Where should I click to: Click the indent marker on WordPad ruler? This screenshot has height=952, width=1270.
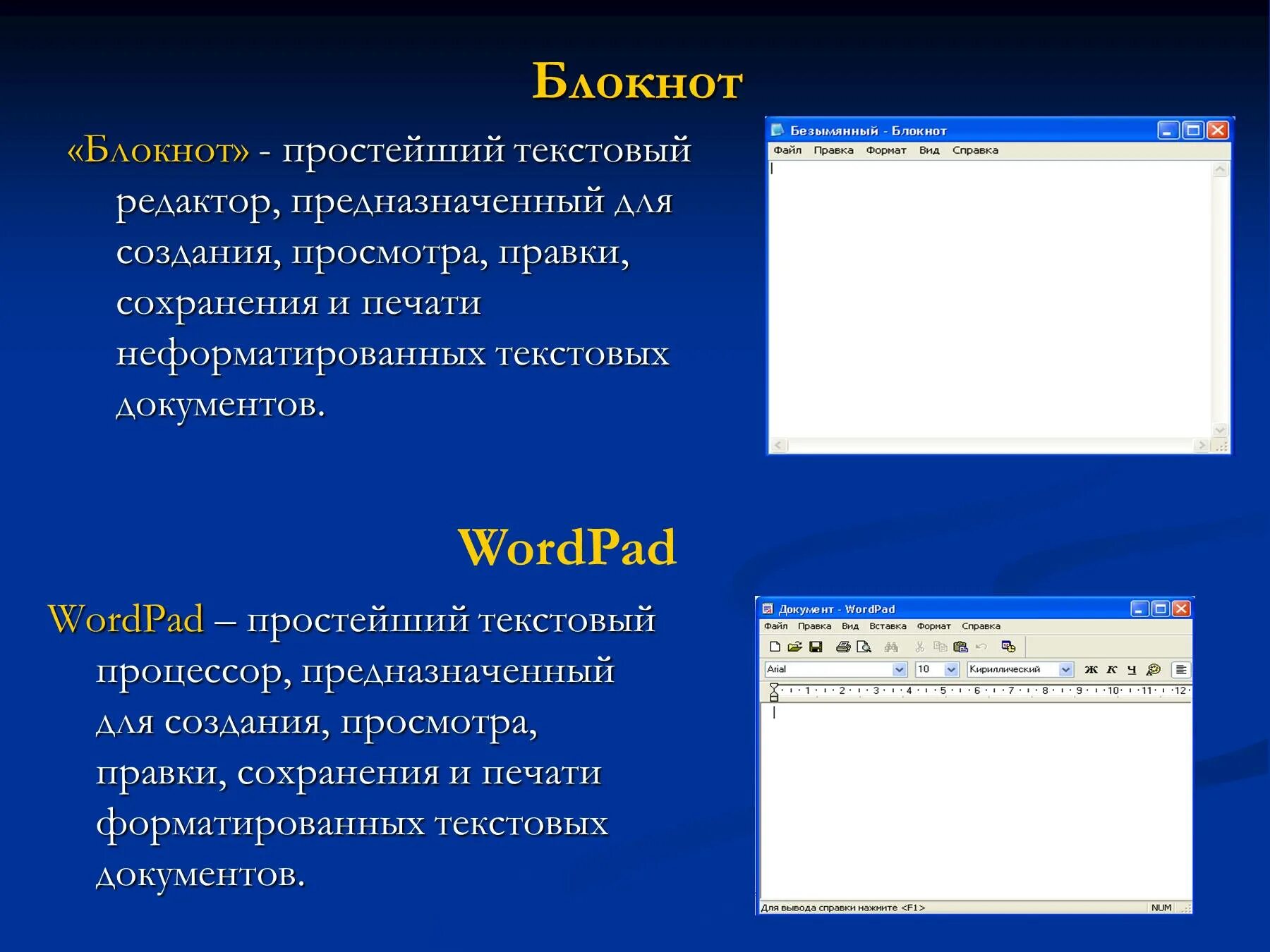click(x=774, y=692)
